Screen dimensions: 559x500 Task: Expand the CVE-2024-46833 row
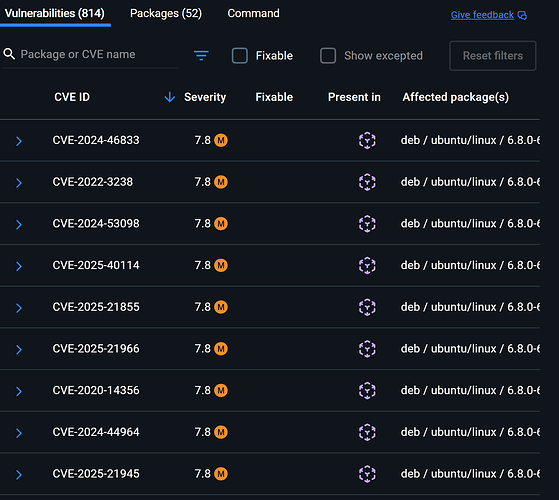[19, 141]
